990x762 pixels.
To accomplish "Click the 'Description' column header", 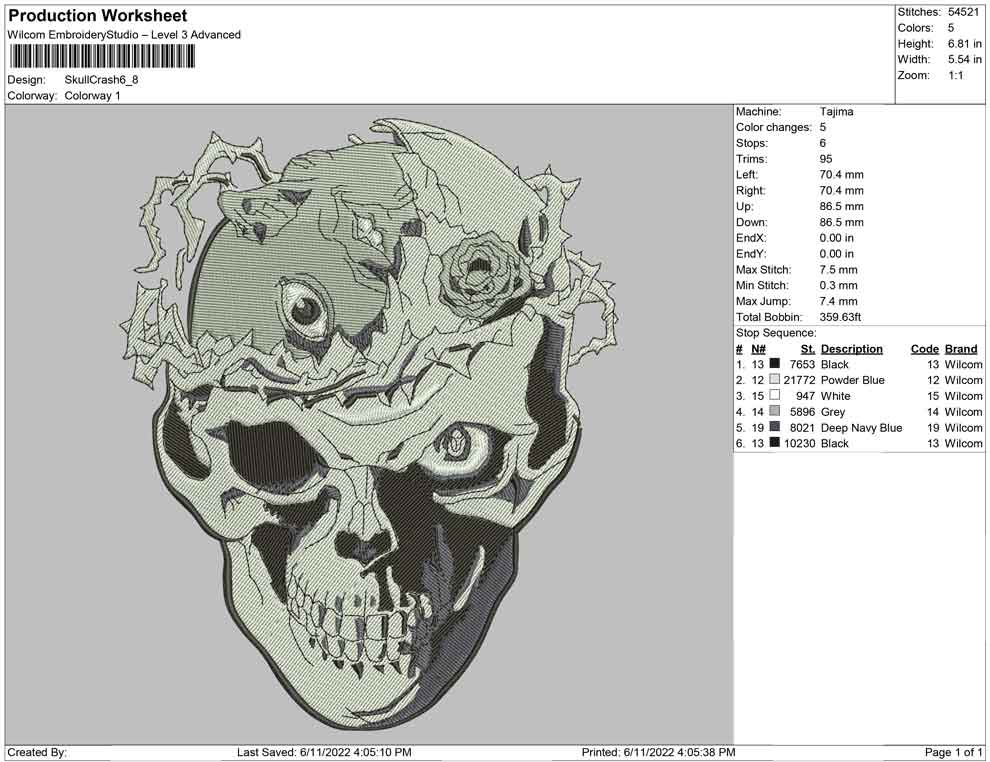I will click(851, 348).
